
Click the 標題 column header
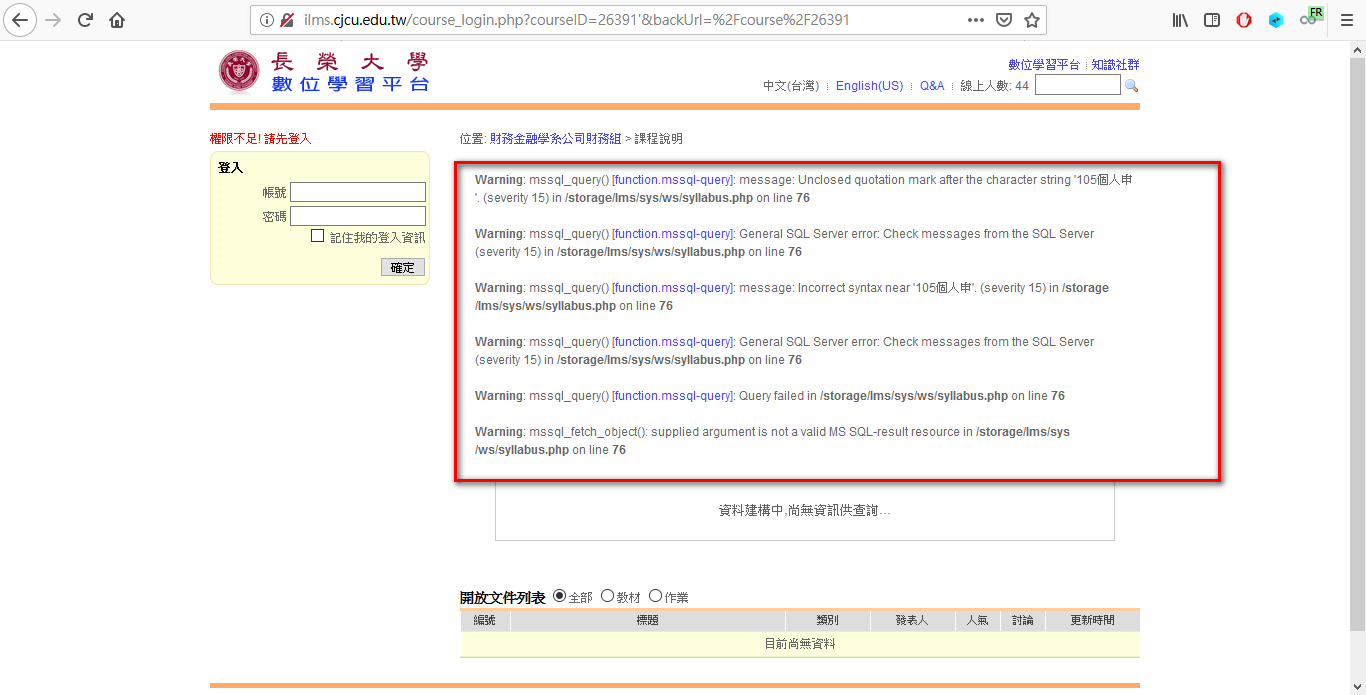click(x=648, y=621)
